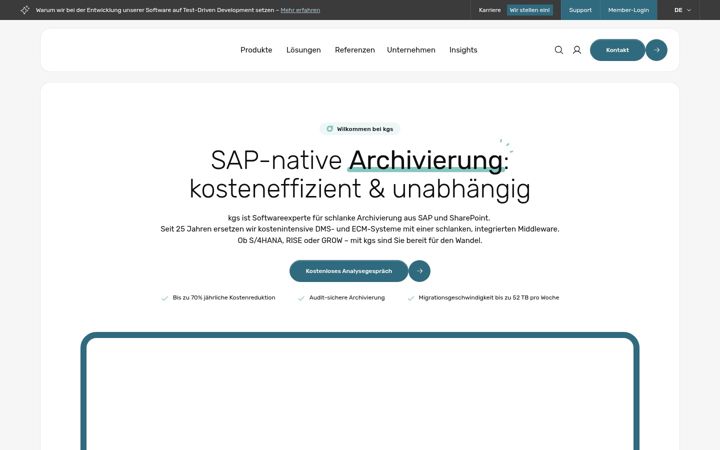Open the user account icon
The image size is (720, 450).
(x=577, y=50)
